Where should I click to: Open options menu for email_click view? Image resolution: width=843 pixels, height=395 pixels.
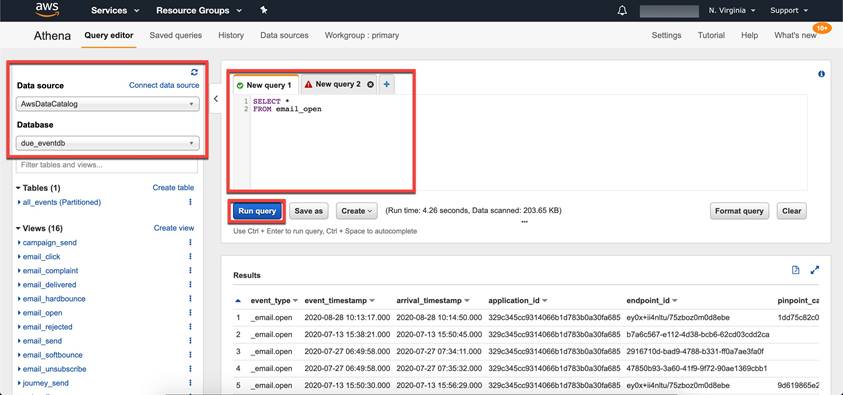point(190,256)
